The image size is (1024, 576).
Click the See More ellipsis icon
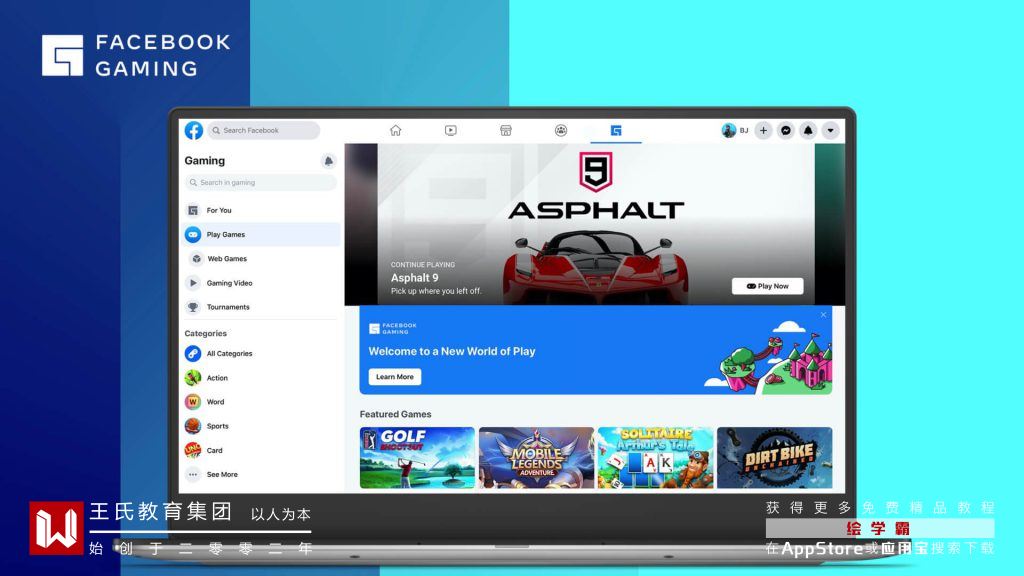point(193,474)
